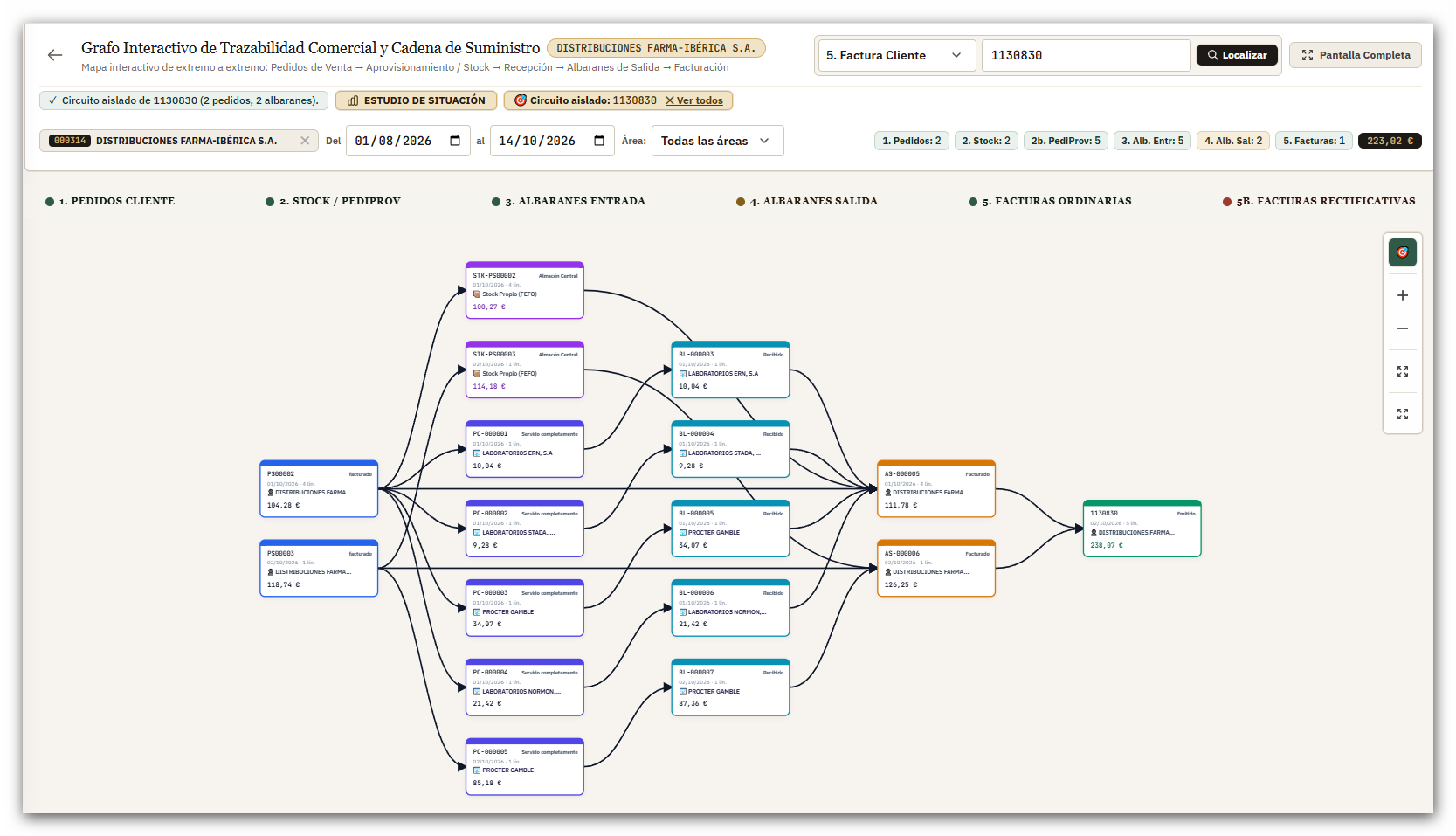Zoom in with the plus icon
The width and height of the screenshot is (1456, 836).
[x=1403, y=295]
